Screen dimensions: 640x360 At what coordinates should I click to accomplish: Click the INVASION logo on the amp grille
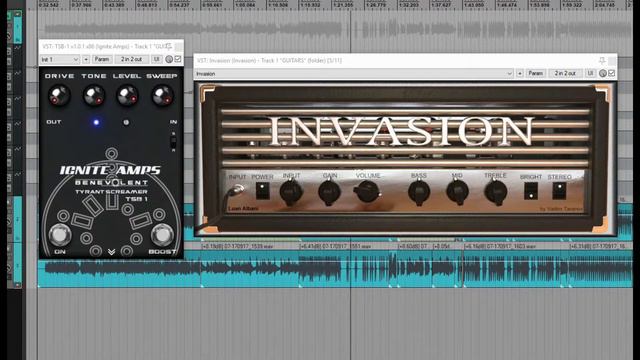402,131
